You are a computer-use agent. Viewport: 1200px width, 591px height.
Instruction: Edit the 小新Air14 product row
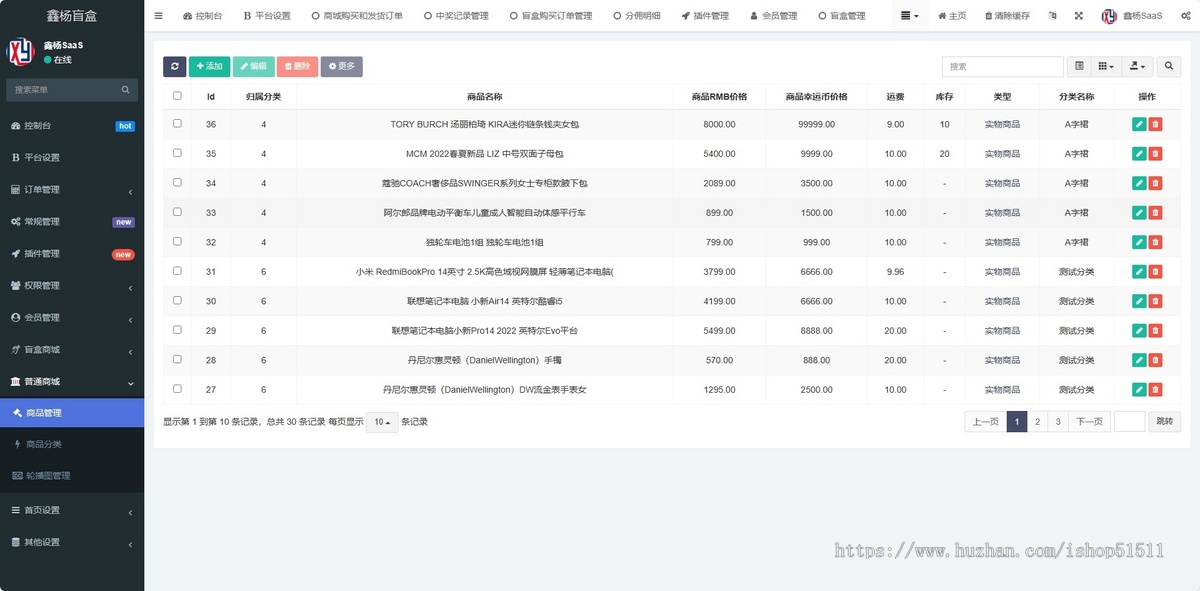click(x=1139, y=301)
